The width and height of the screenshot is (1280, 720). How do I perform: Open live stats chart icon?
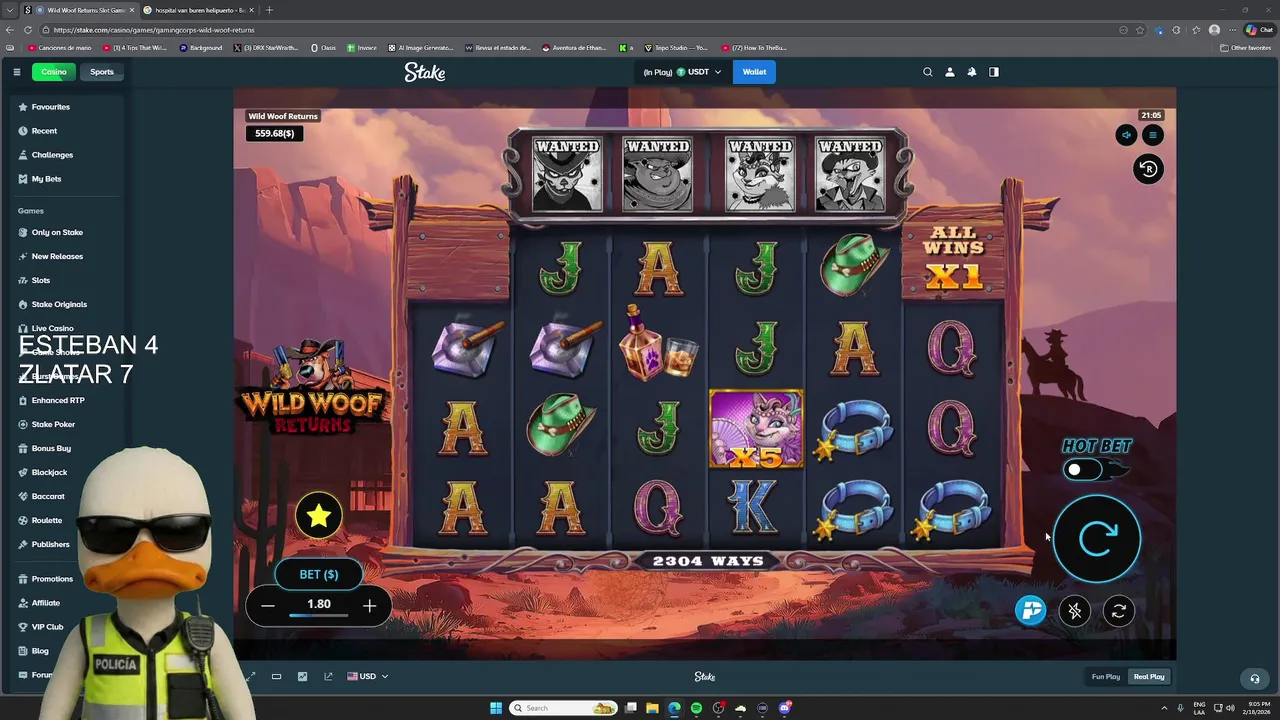click(x=302, y=677)
